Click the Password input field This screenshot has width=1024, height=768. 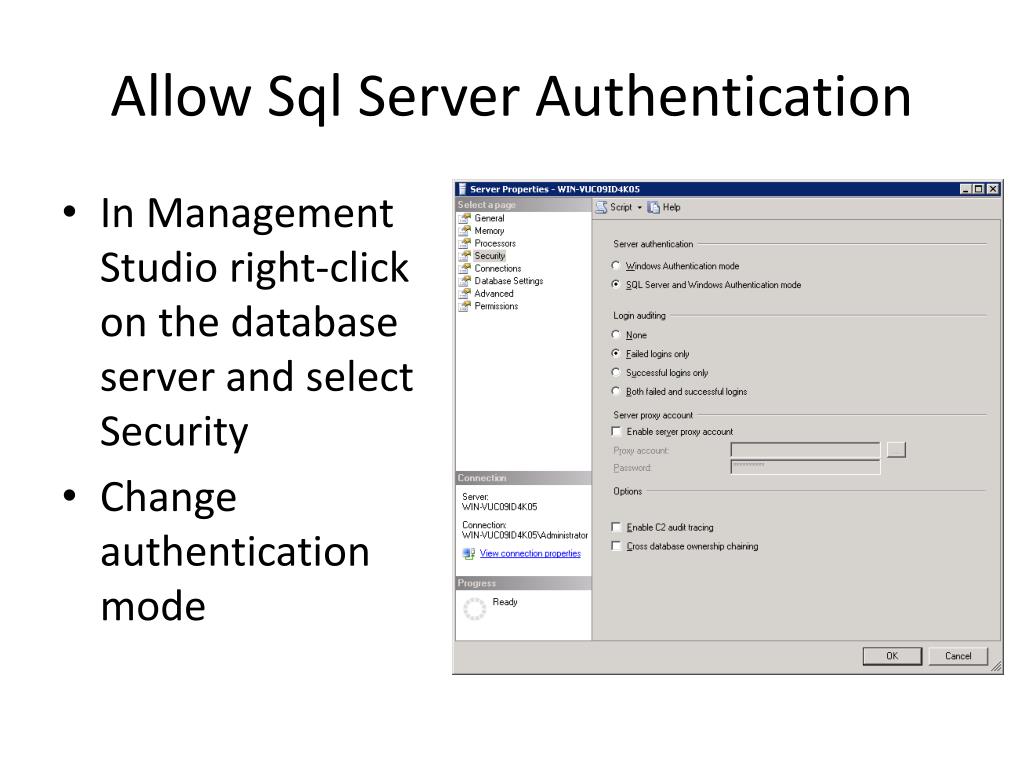pos(805,466)
